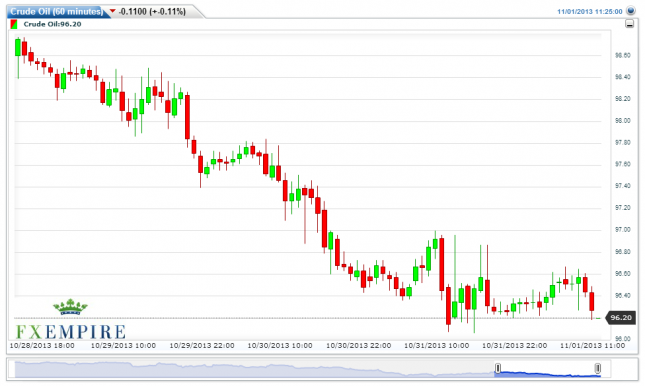Click the 10/31/2013 10:00 time label
645x386 pixels.
(x=436, y=346)
